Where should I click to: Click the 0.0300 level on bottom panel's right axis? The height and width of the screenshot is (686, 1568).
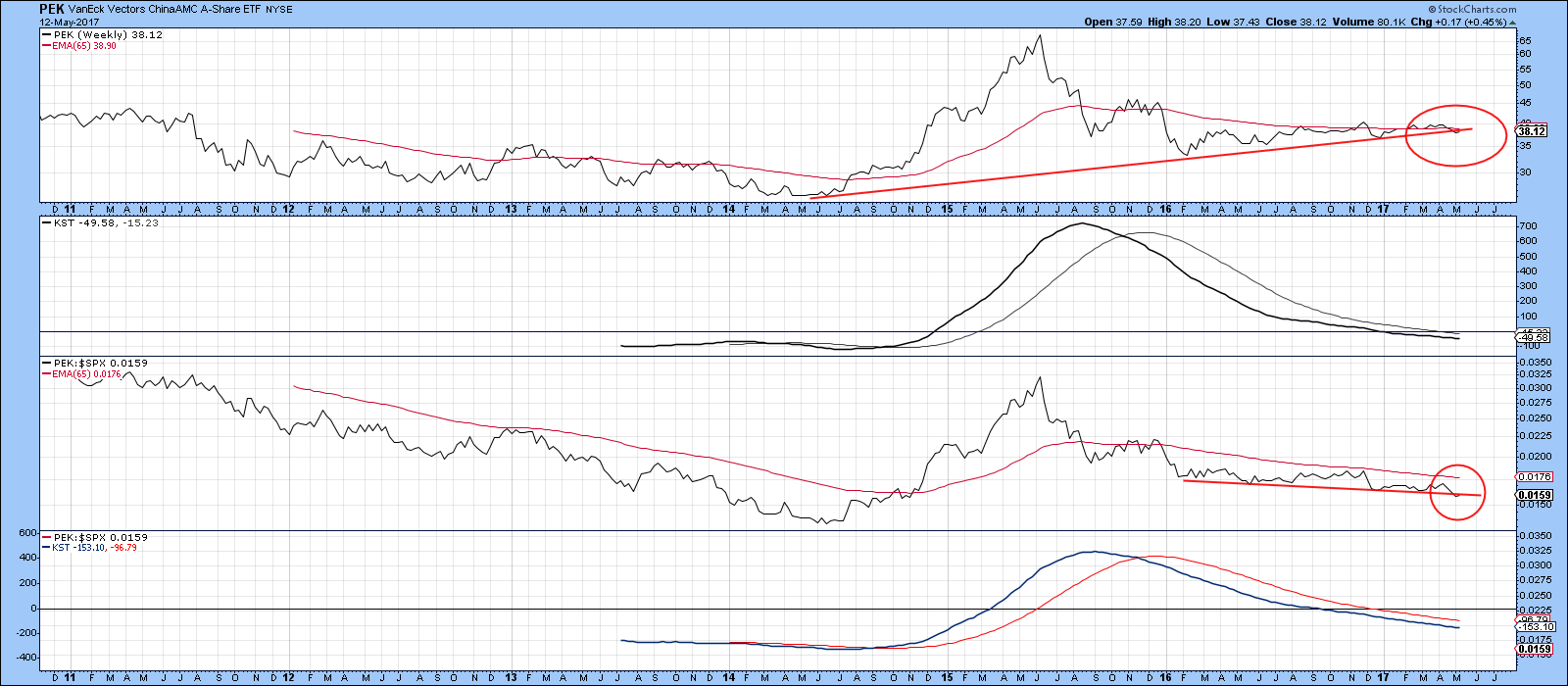click(1534, 564)
